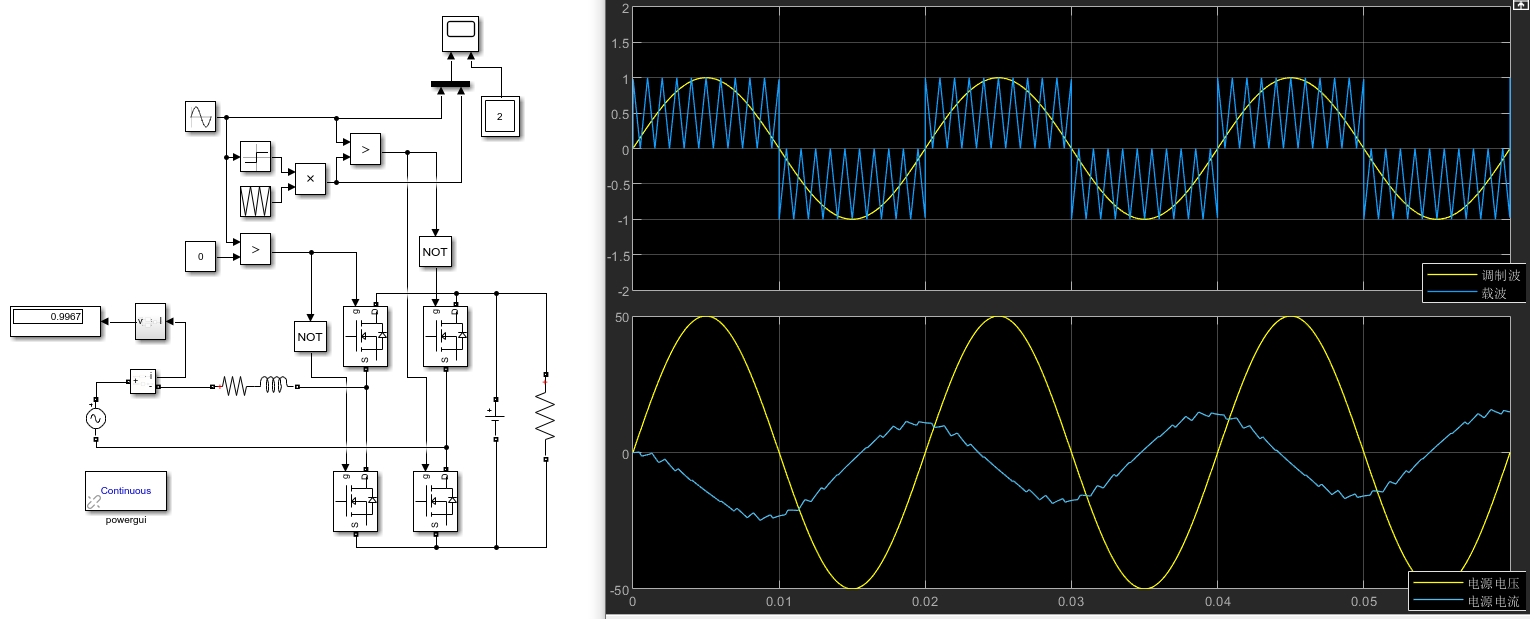Viewport: 1530px width, 619px height.
Task: Open the powergui Continuous settings
Action: point(126,491)
